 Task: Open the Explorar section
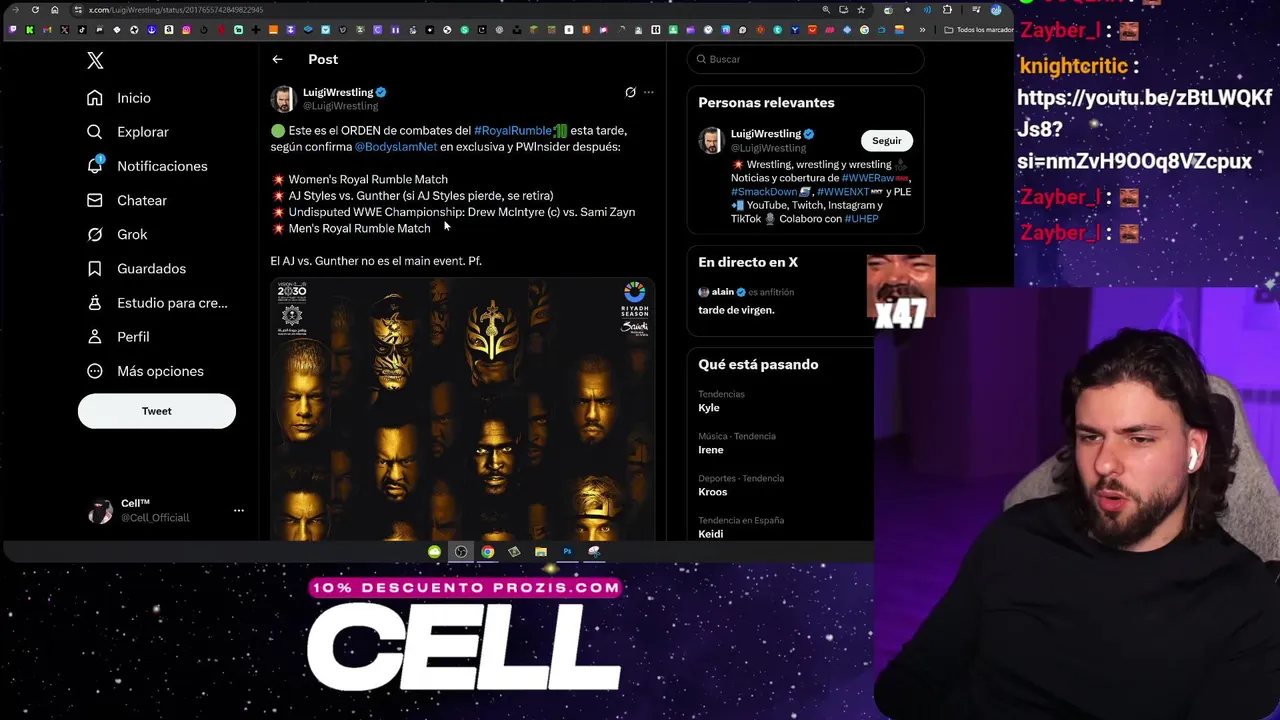tap(128, 132)
